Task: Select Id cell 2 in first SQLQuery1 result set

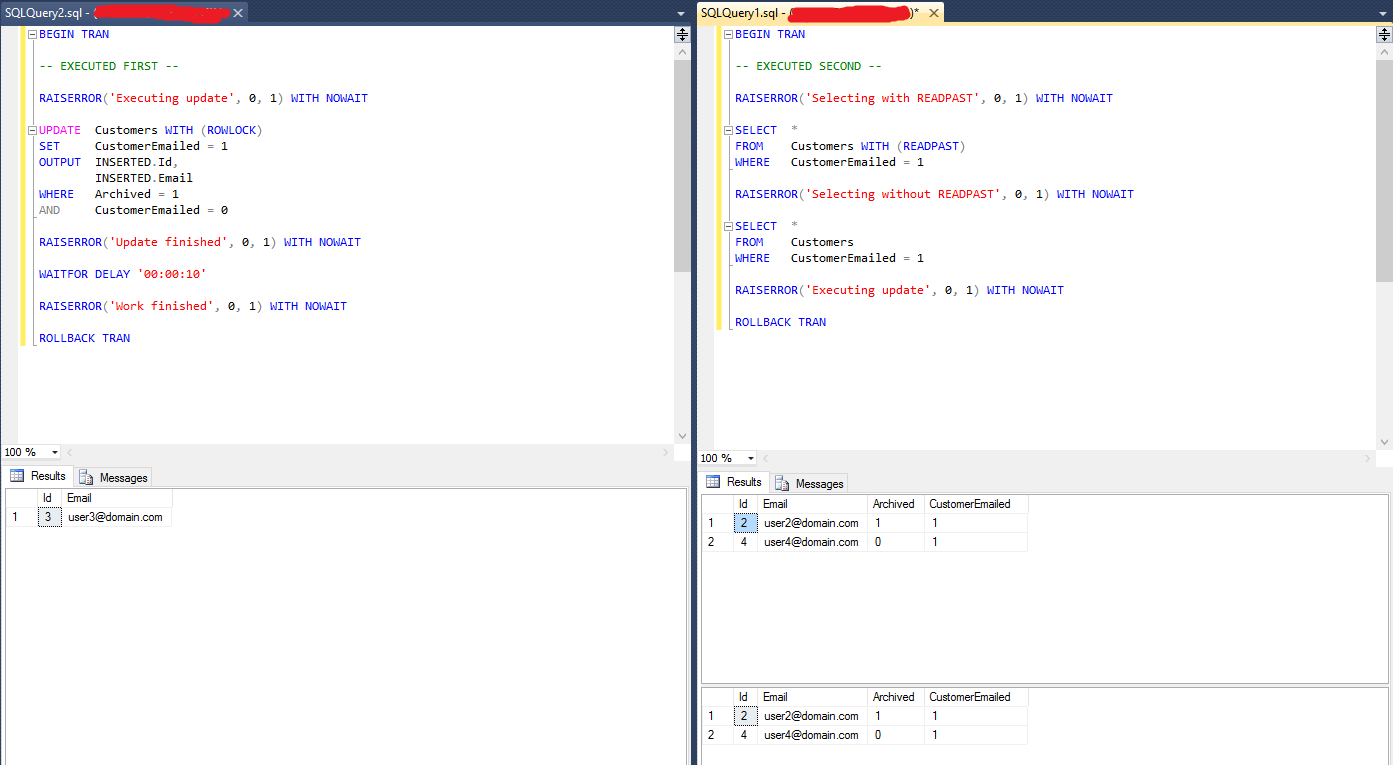Action: click(x=744, y=523)
